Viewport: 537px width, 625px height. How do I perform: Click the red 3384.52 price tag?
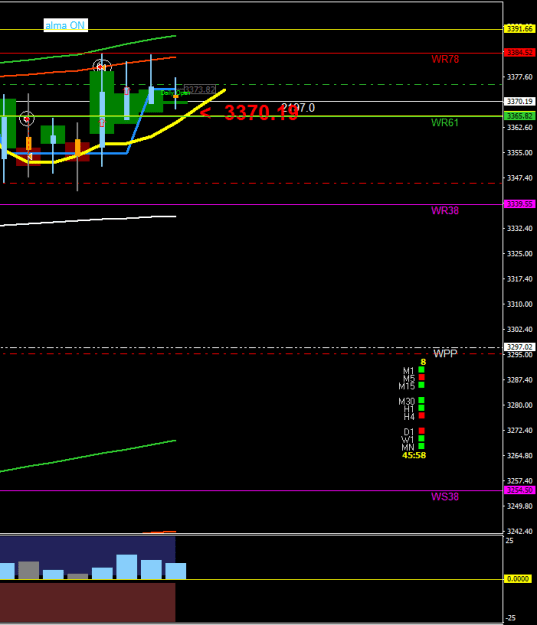[519, 53]
